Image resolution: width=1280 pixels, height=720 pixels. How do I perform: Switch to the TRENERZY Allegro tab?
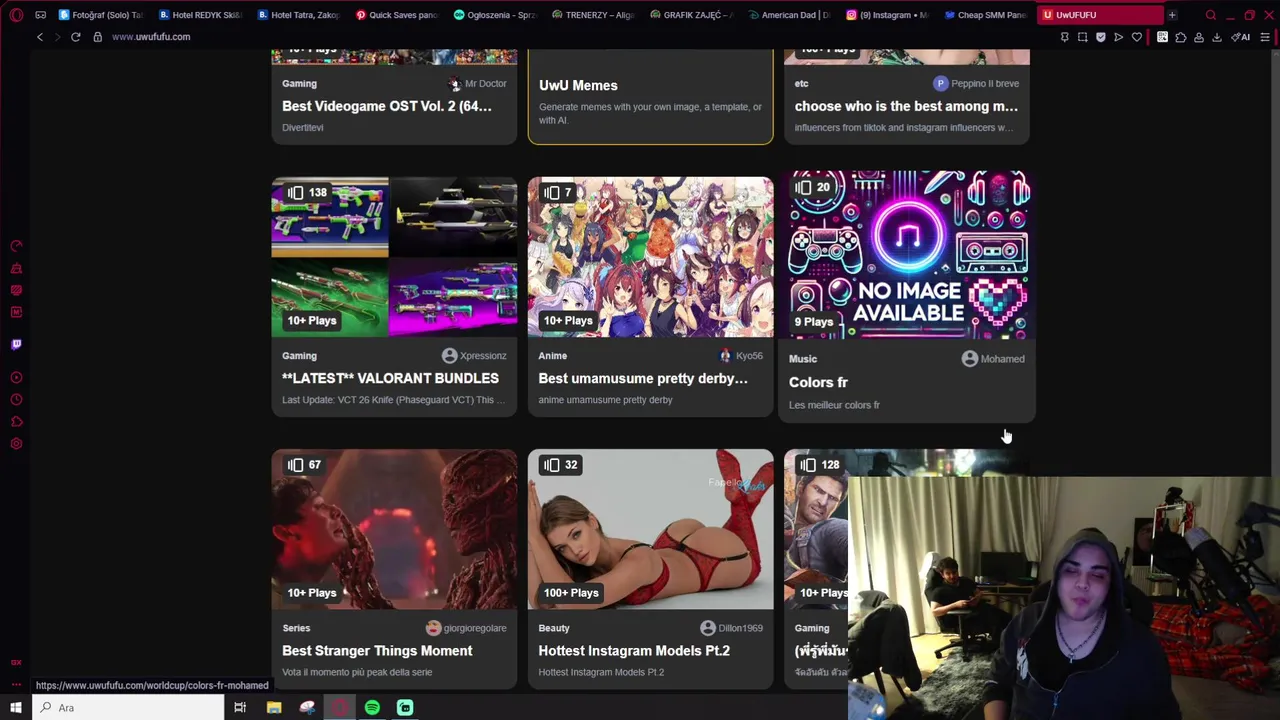(591, 15)
